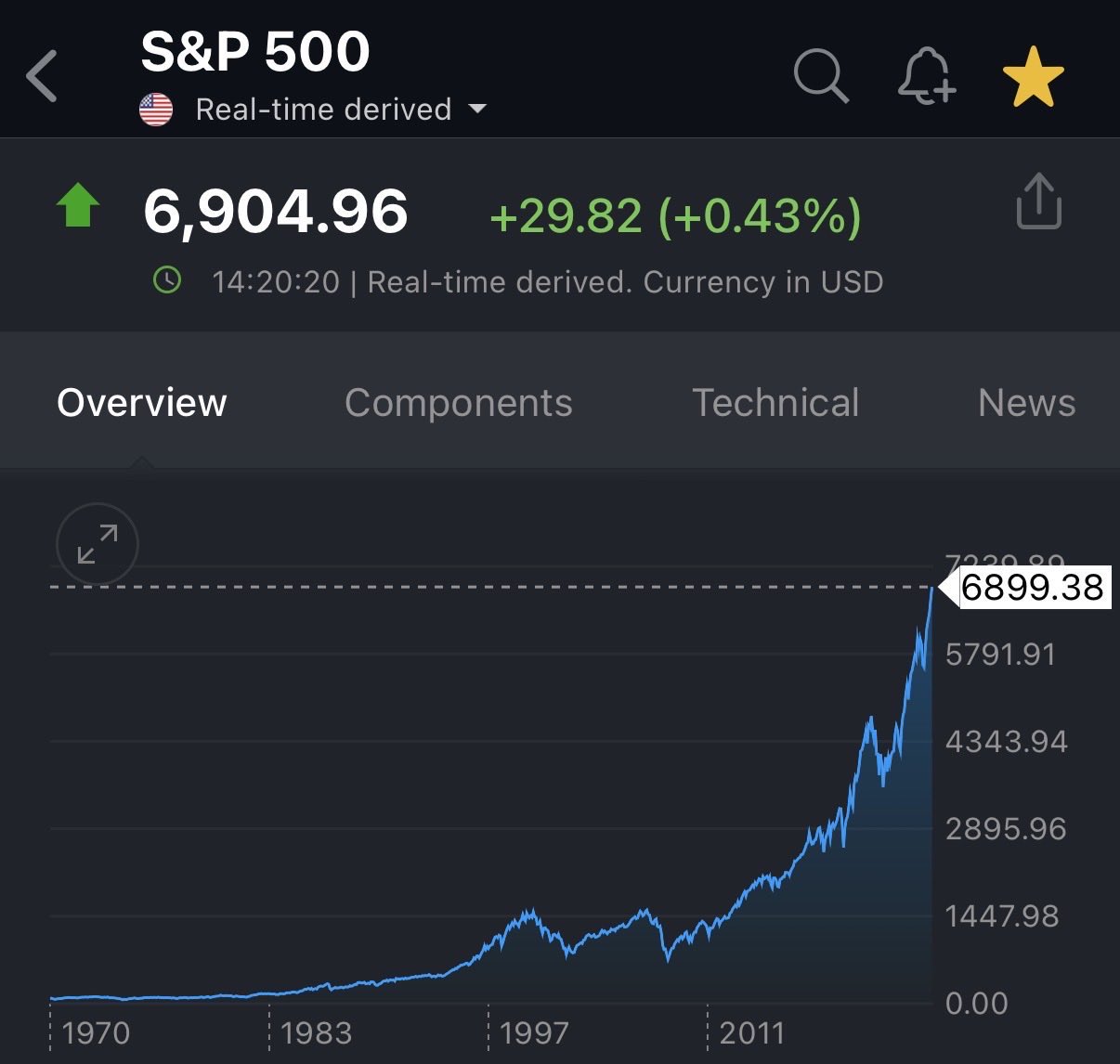Screen dimensions: 1120x1064
Task: Open the search magnifier icon
Action: point(821,75)
